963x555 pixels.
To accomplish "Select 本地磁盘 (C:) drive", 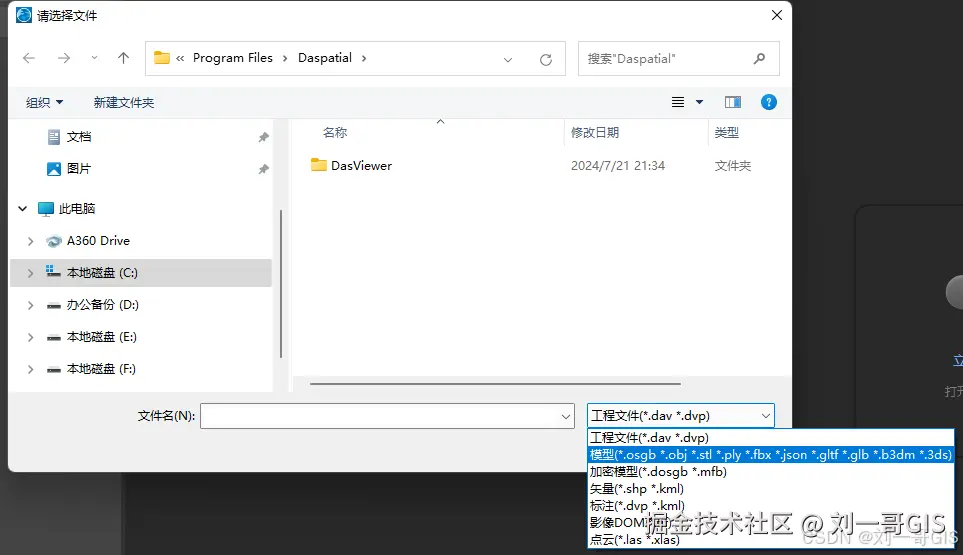I will click(x=102, y=273).
